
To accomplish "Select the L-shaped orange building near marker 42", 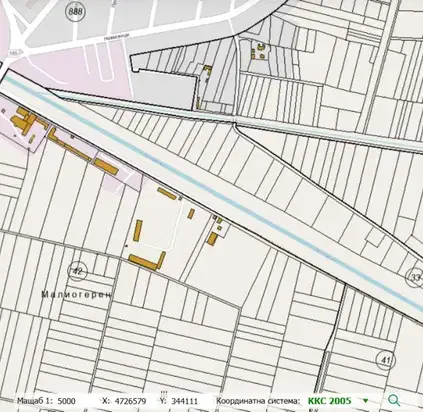I will (147, 261).
